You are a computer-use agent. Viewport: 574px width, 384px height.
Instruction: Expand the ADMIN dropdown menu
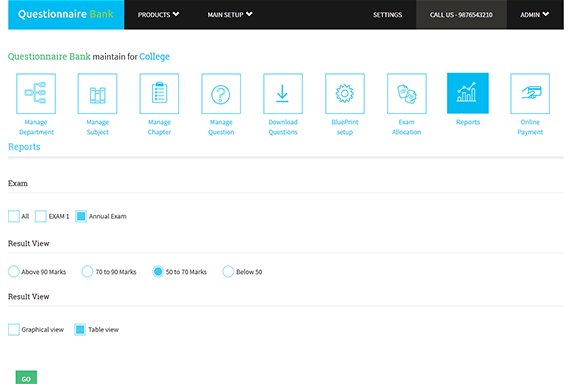[534, 15]
